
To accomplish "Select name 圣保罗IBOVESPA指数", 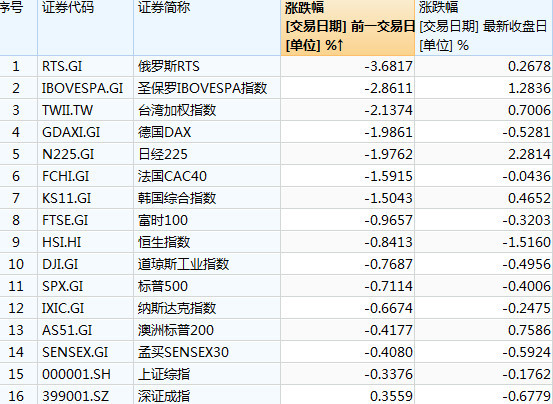I will [202, 88].
